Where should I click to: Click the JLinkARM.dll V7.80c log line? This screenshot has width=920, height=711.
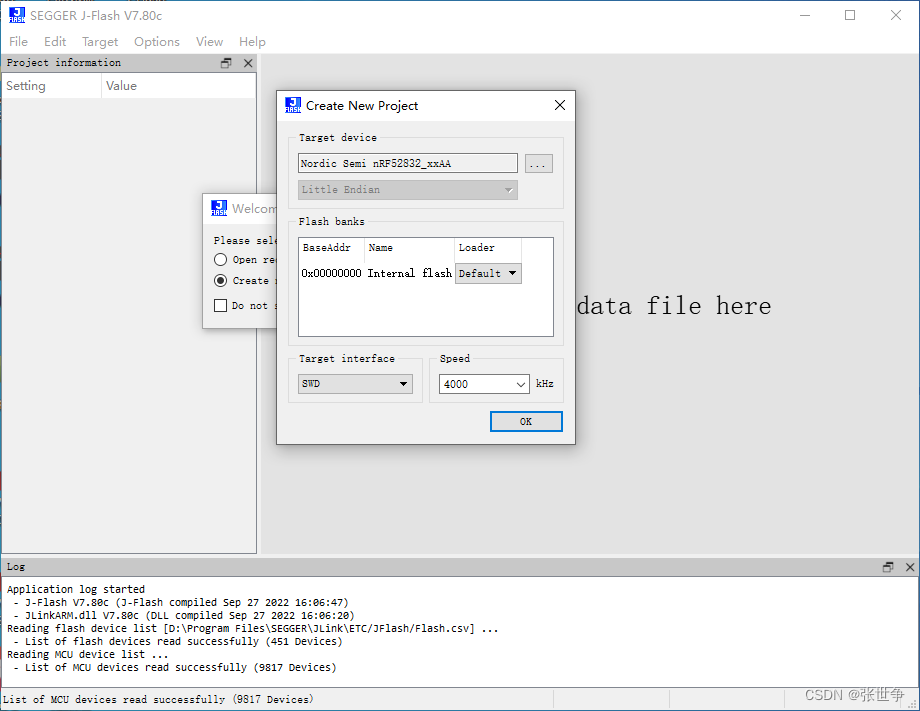184,615
